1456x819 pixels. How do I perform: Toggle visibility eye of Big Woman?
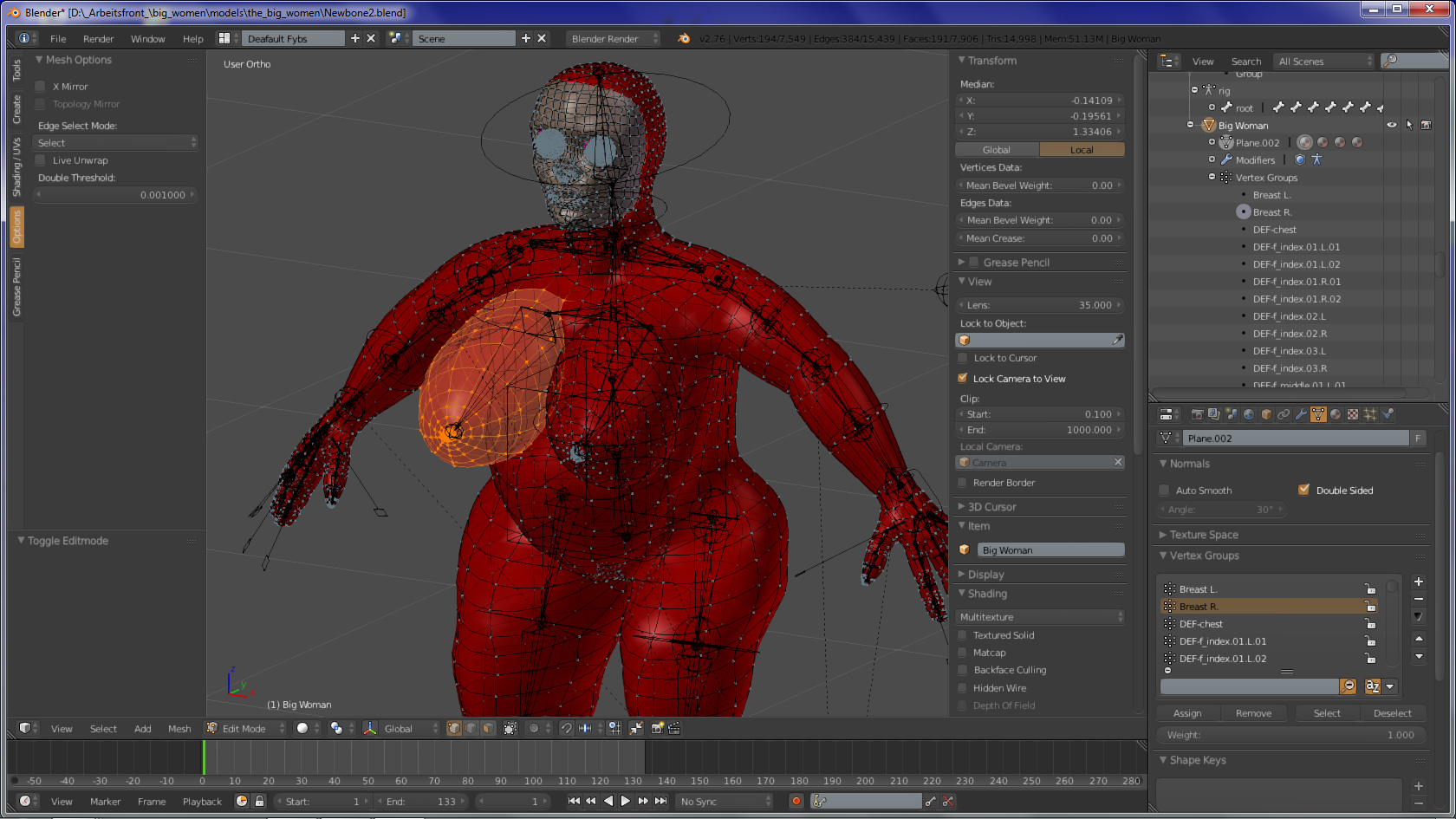[1392, 125]
